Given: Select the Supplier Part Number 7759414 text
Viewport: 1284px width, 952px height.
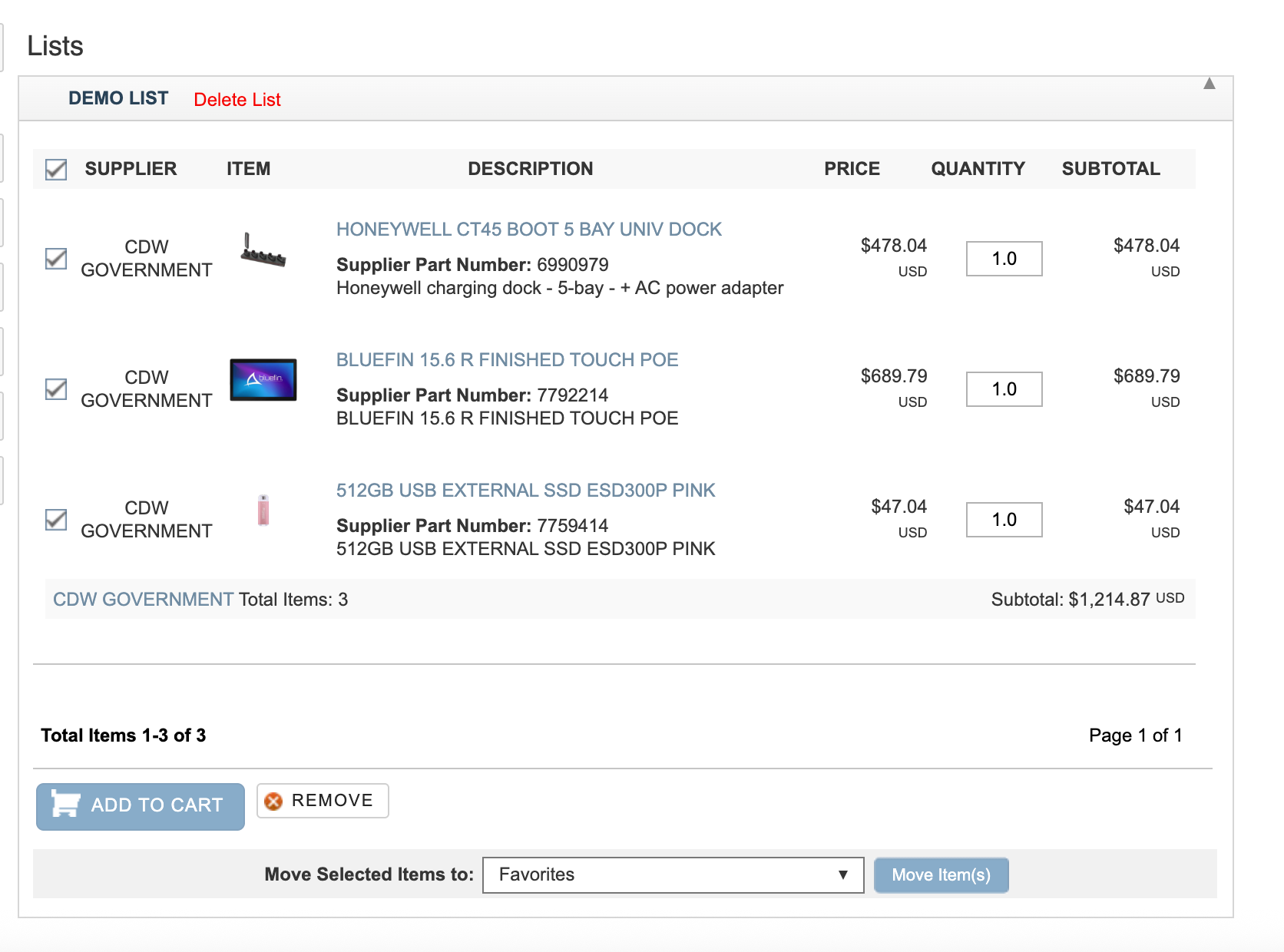Looking at the screenshot, I should (x=472, y=526).
